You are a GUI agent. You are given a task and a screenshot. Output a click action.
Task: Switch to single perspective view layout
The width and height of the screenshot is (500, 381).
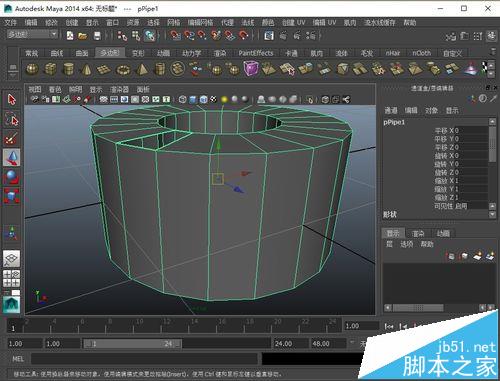coord(12,259)
